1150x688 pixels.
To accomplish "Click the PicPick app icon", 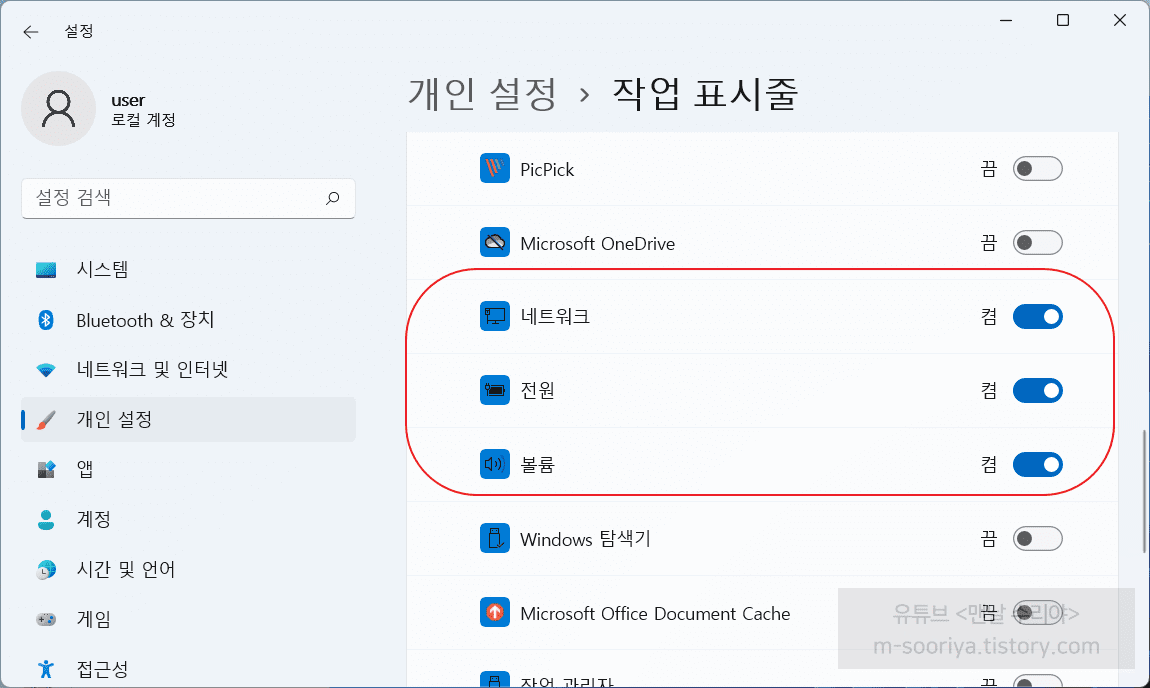I will 495,169.
